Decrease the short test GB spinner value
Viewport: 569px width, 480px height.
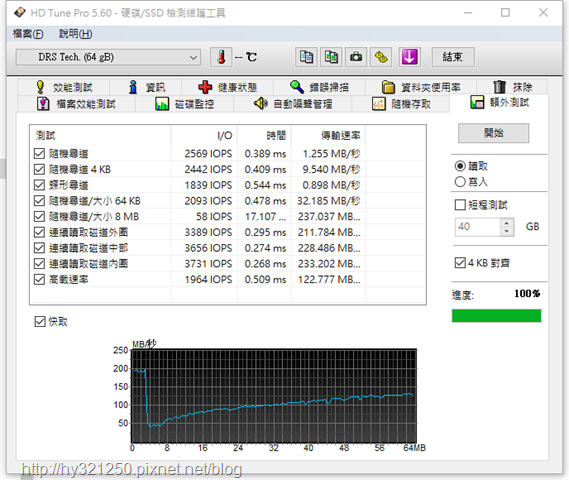(507, 231)
